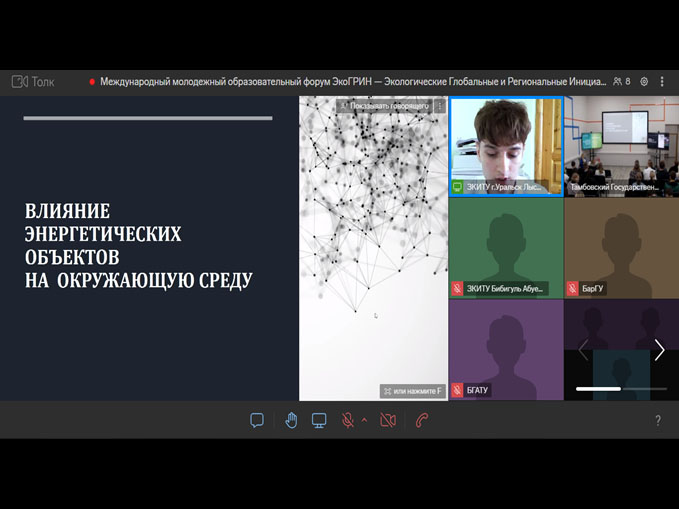679x509 pixels.
Task: Click the Толк logo icon
Action: (x=20, y=82)
